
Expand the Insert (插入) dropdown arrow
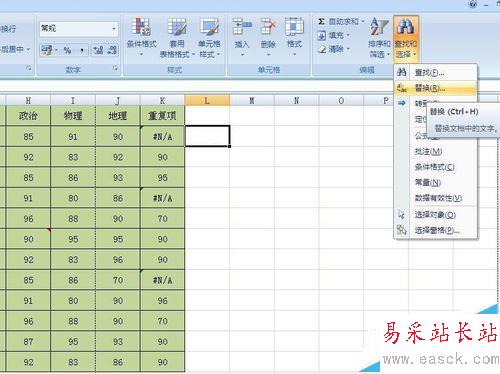[x=242, y=54]
